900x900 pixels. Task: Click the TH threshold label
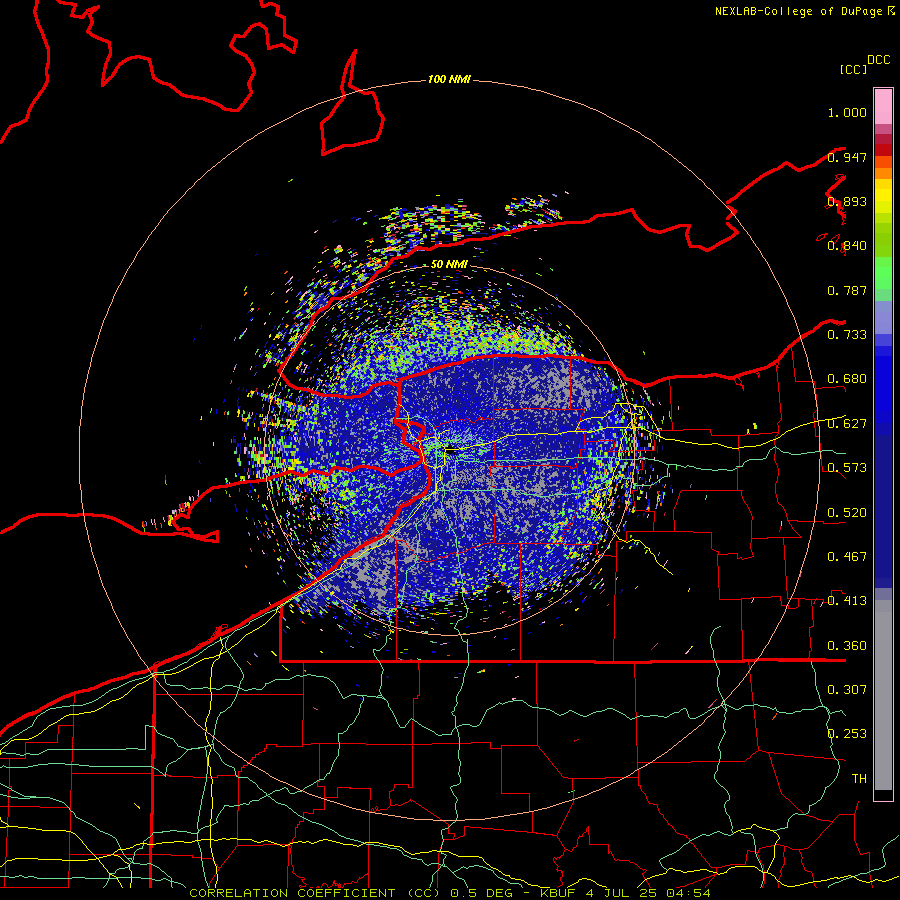tap(859, 779)
